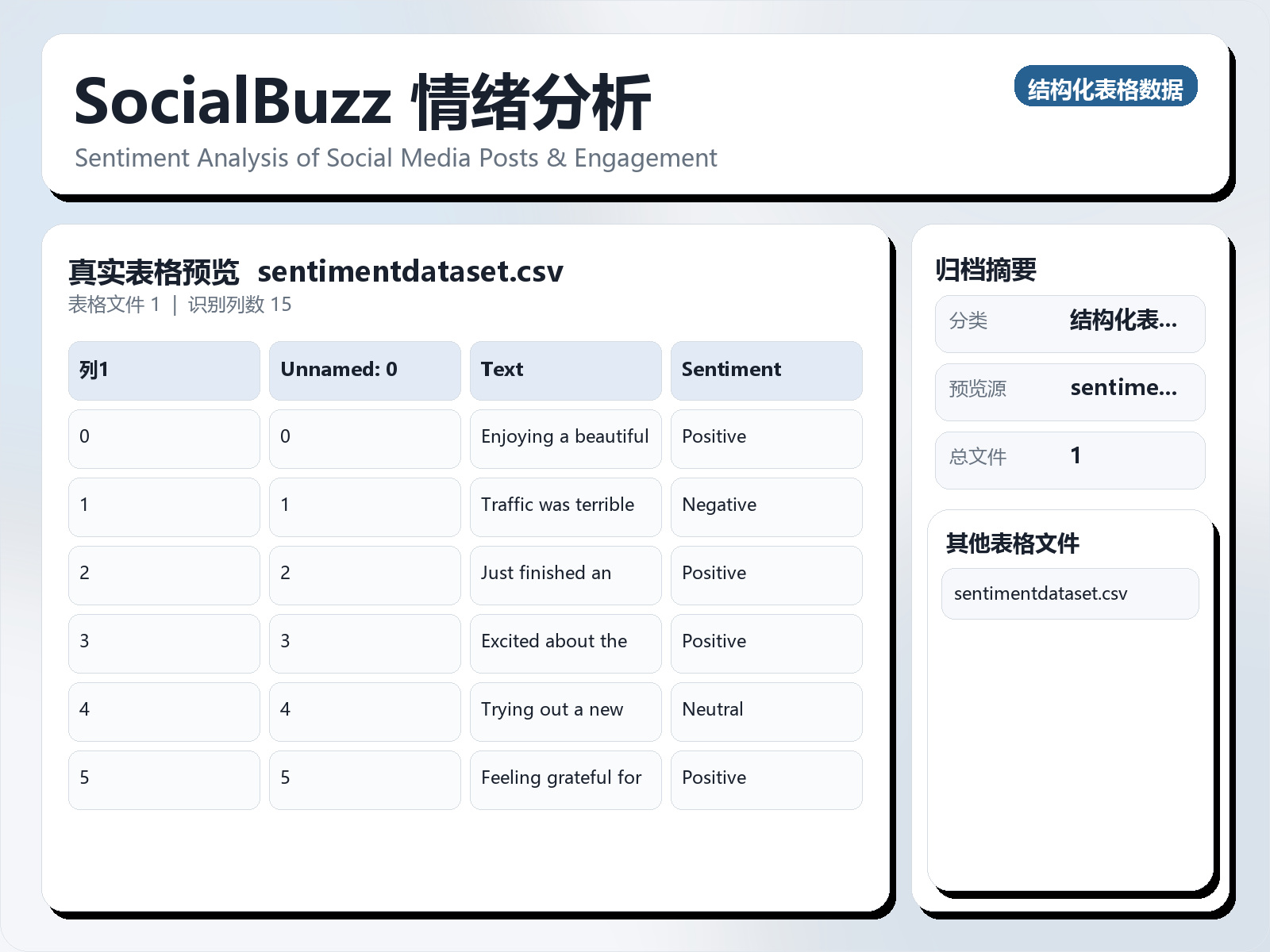Click the 其他表格文件 section heading
This screenshot has height=952, width=1270.
(x=1012, y=545)
